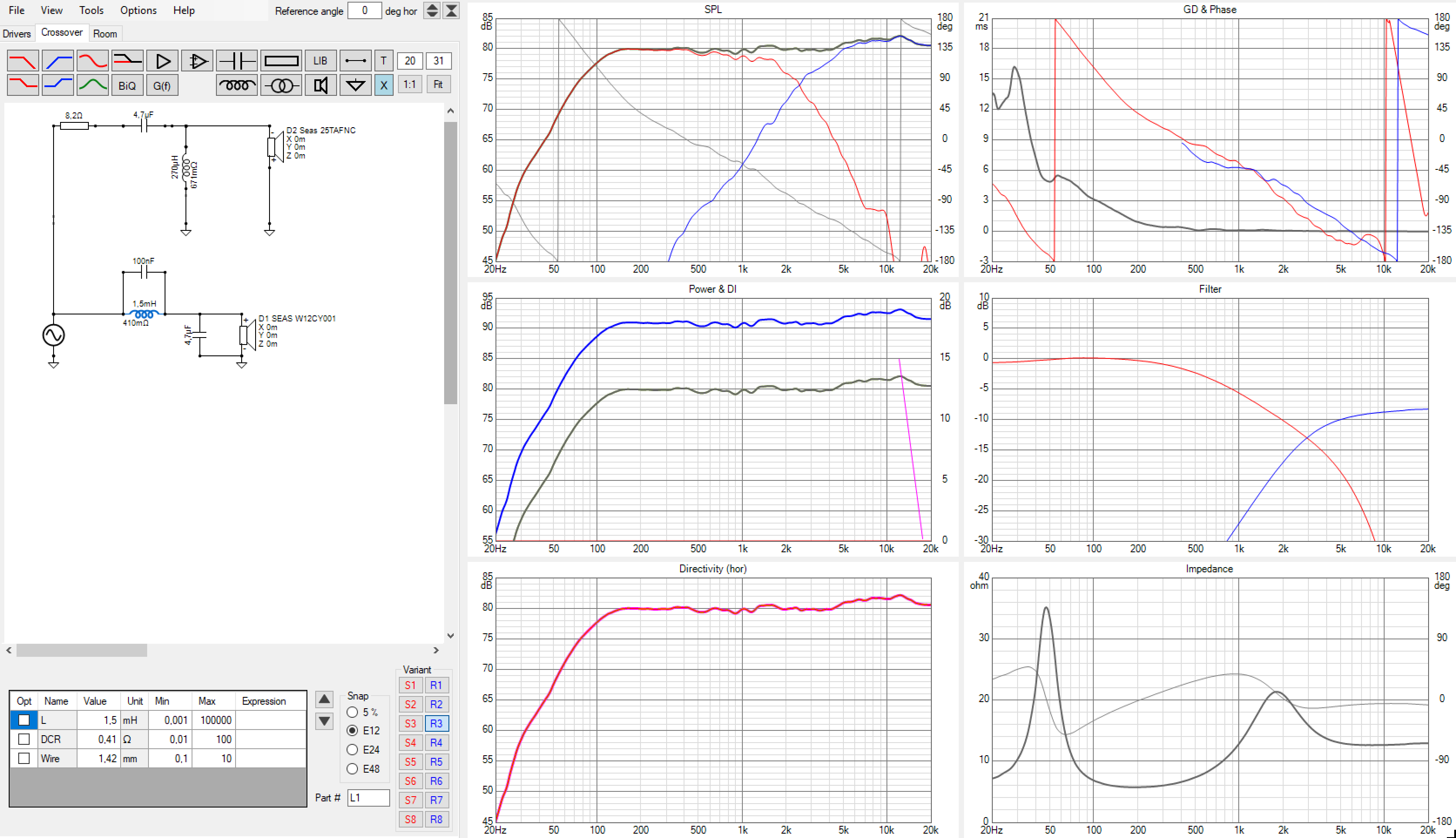Switch to the Drivers tab
The image size is (1456, 838).
pyautogui.click(x=17, y=34)
